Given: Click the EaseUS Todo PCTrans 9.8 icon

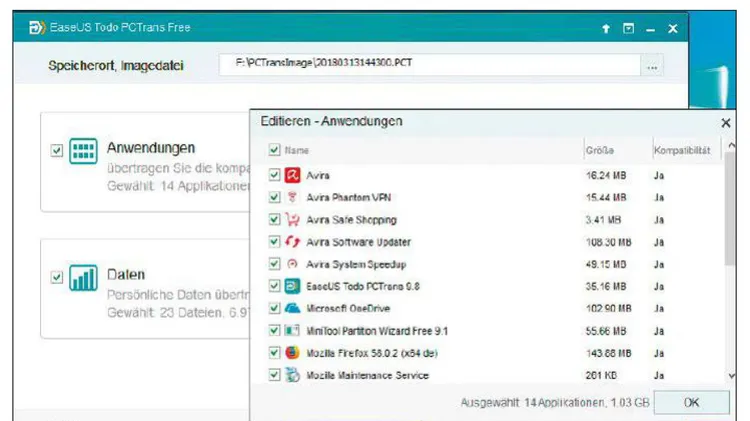Looking at the screenshot, I should (x=292, y=286).
